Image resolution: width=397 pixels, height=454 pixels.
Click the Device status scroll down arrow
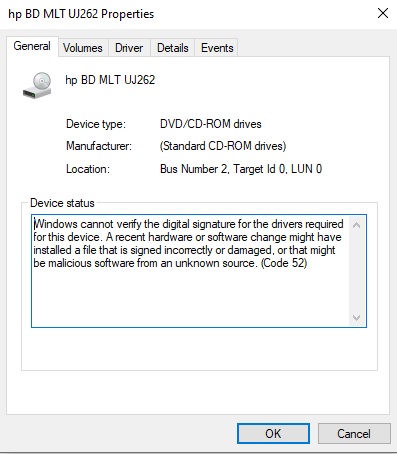[x=356, y=318]
